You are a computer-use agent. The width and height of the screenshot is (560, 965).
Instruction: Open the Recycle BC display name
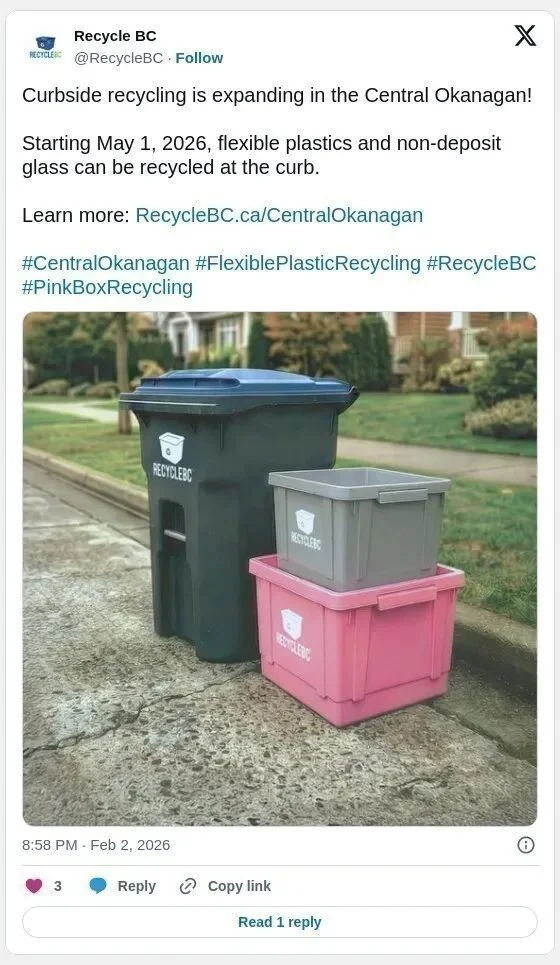(x=115, y=36)
